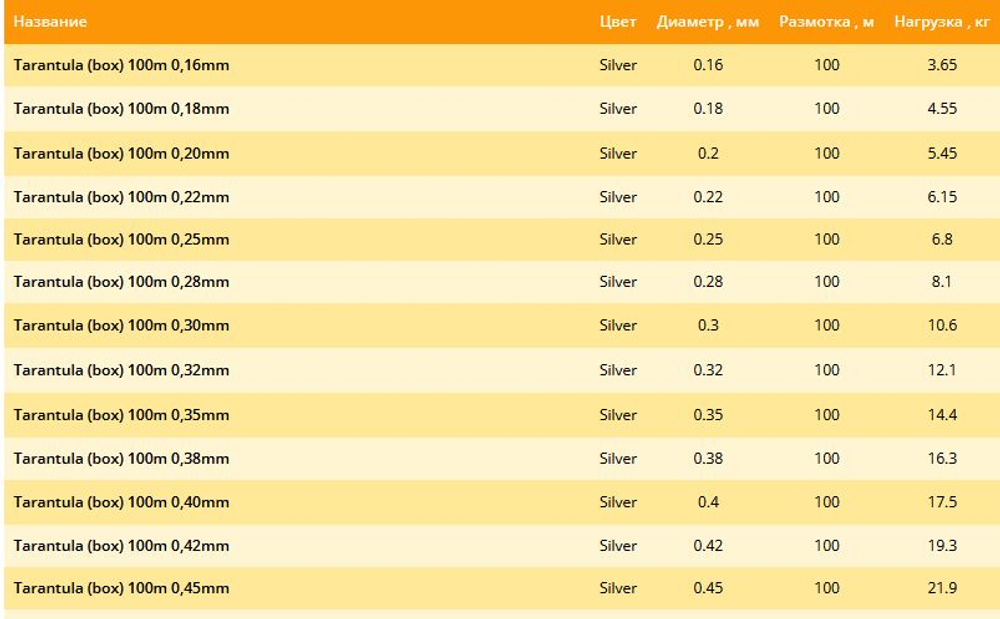Viewport: 1000px width, 619px height.
Task: Select Tarantula (box) 100m 0,40mm name
Action: click(x=121, y=502)
